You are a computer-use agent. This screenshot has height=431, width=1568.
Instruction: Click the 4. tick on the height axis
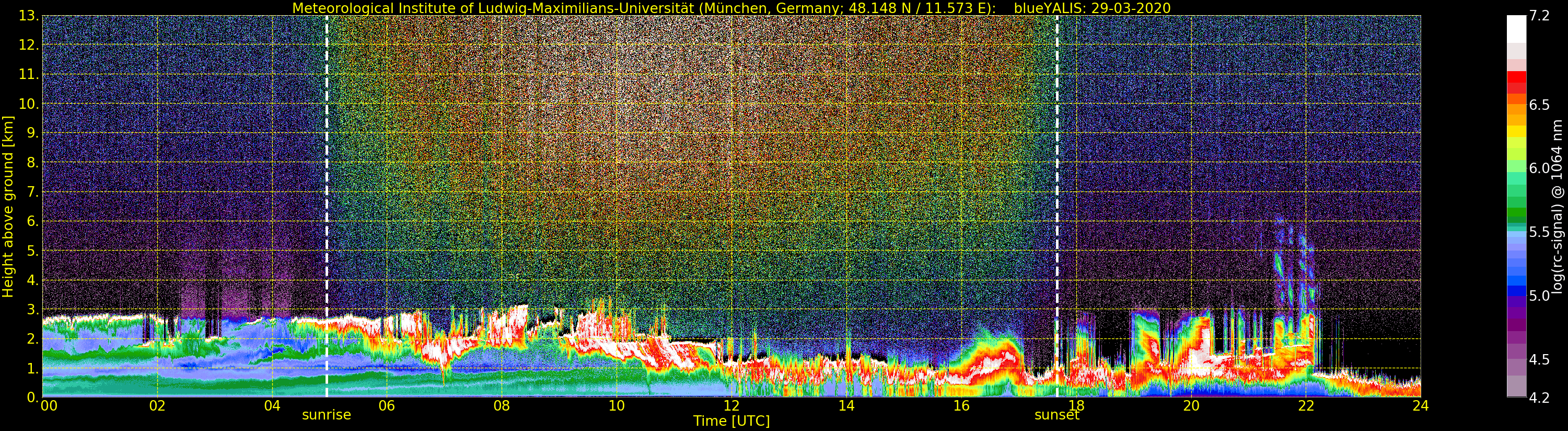click(33, 280)
